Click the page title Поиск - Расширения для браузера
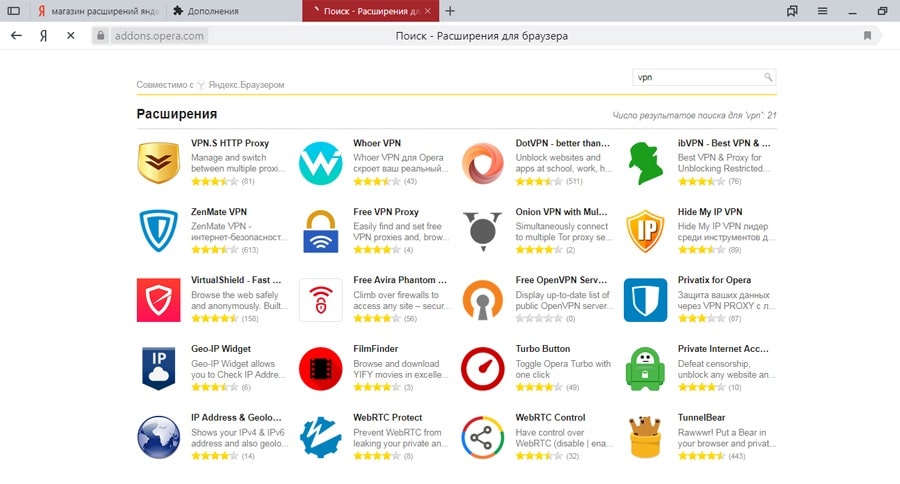The height and width of the screenshot is (484, 900). 482,36
